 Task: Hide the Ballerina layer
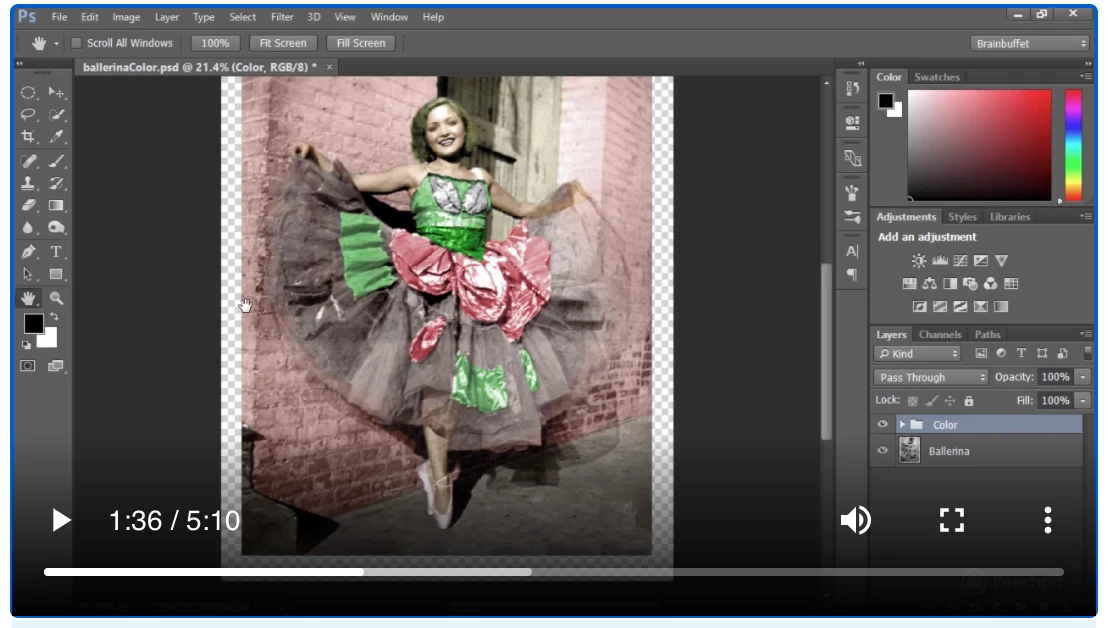[x=882, y=451]
